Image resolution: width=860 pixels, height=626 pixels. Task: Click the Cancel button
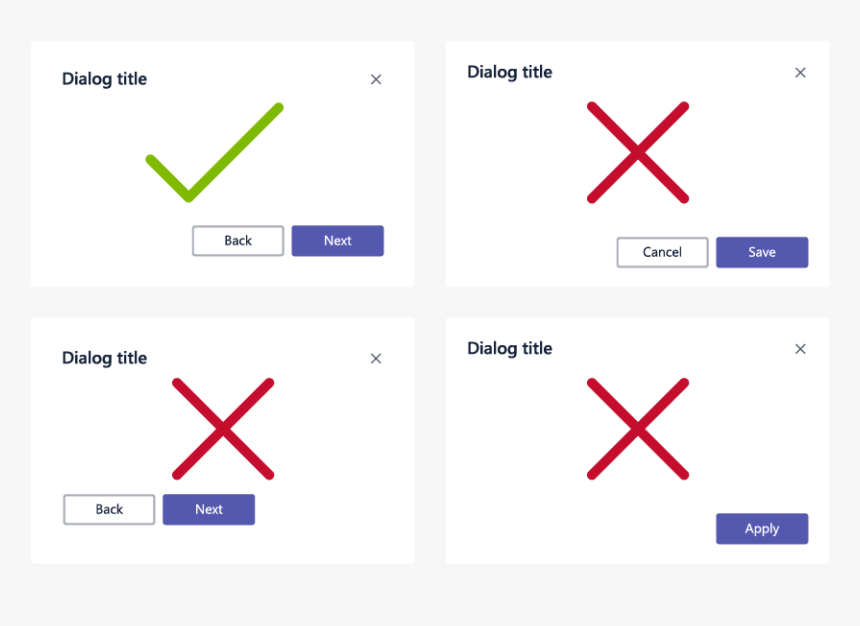[663, 252]
